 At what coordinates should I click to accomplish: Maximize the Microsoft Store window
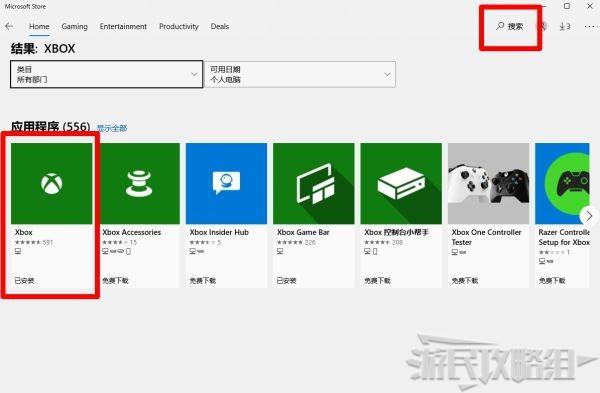(567, 6)
